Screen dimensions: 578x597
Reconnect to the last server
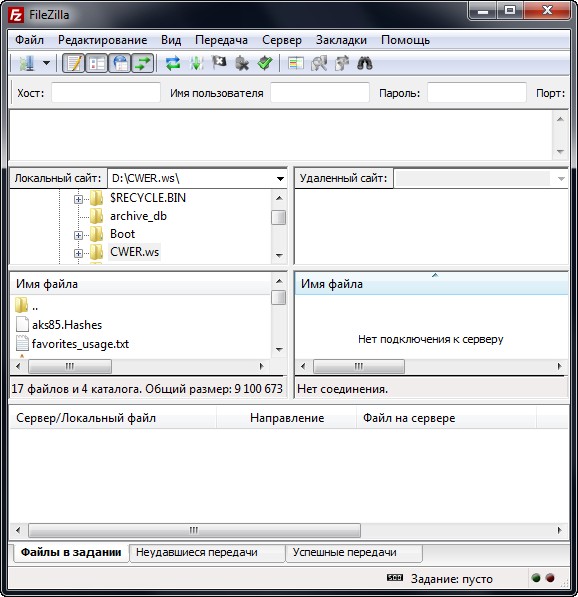click(x=265, y=63)
